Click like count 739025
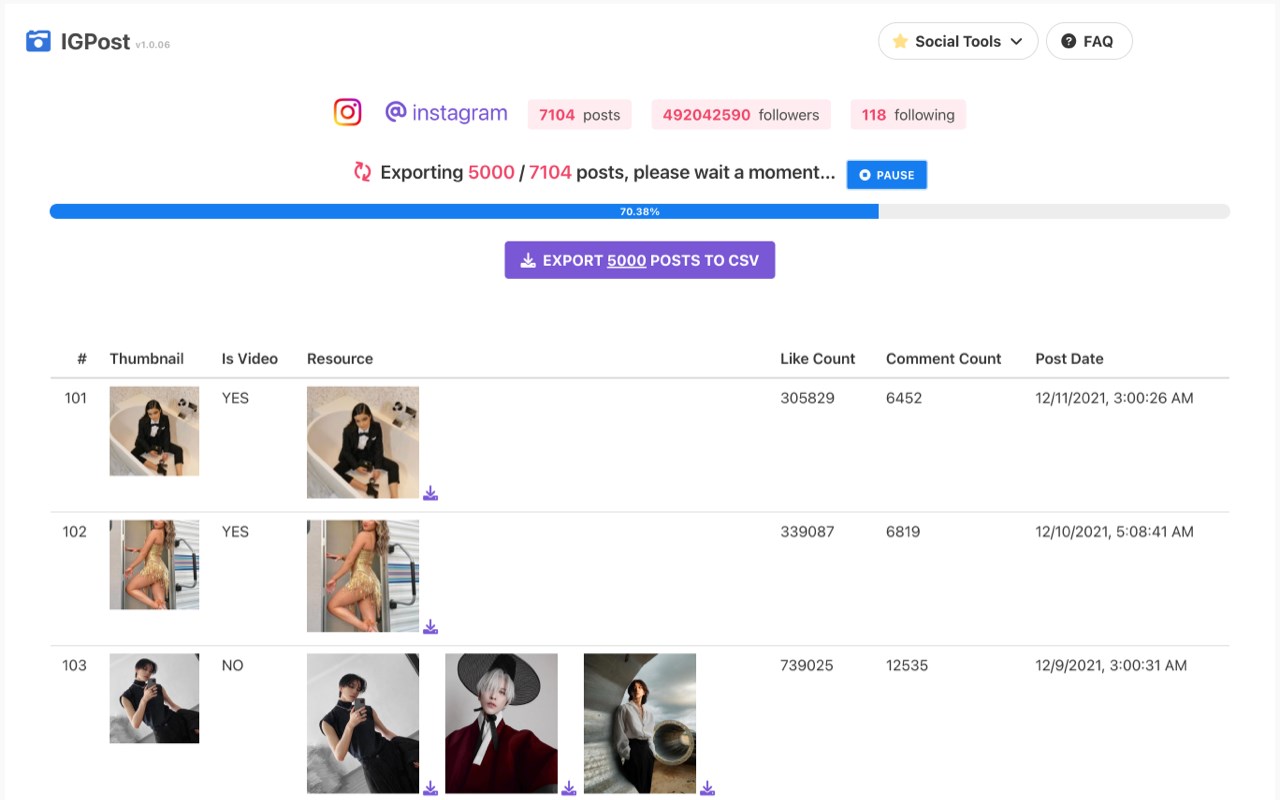The width and height of the screenshot is (1280, 800). pos(807,665)
